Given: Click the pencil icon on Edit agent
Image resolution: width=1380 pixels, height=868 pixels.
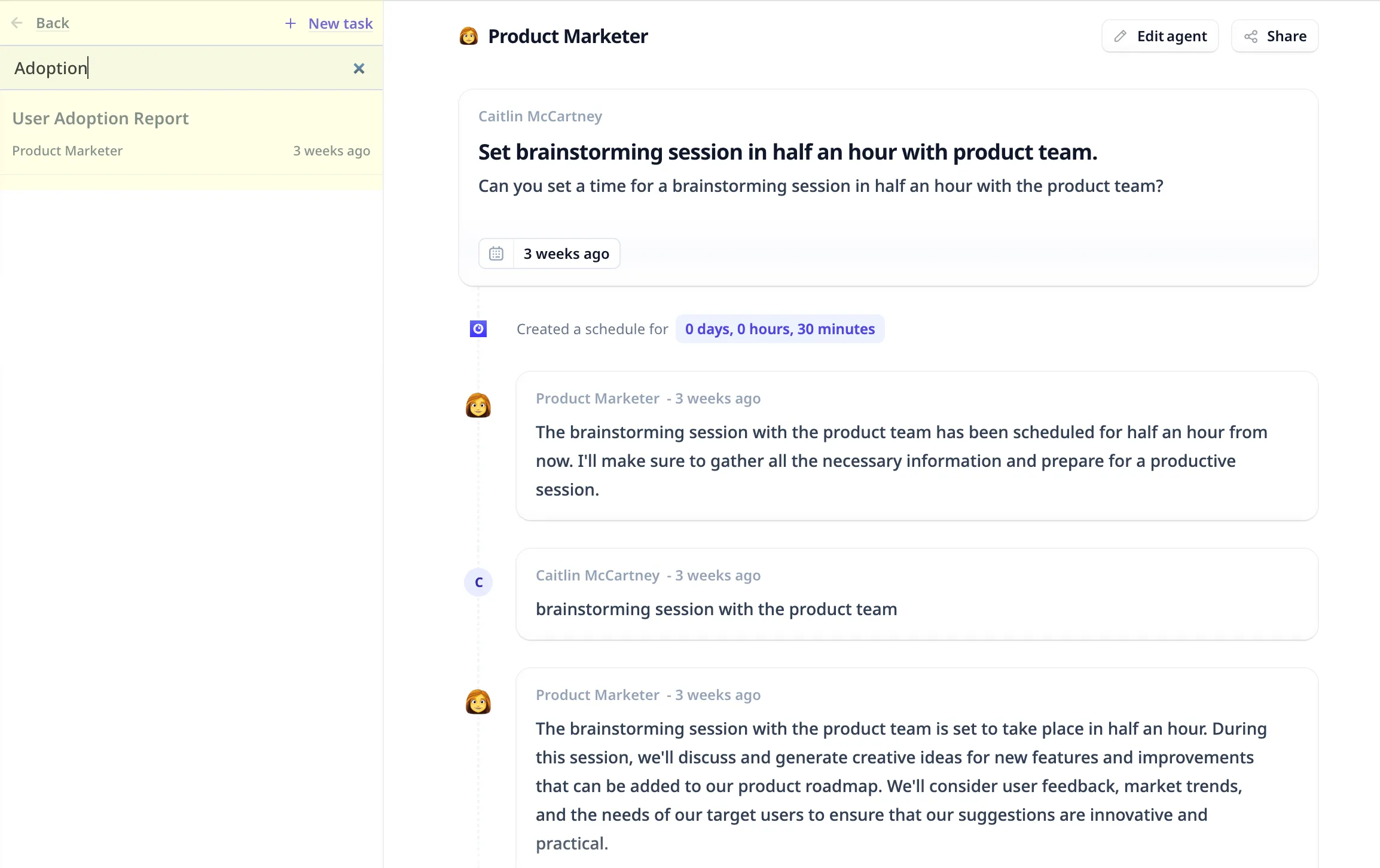Looking at the screenshot, I should coord(1121,36).
